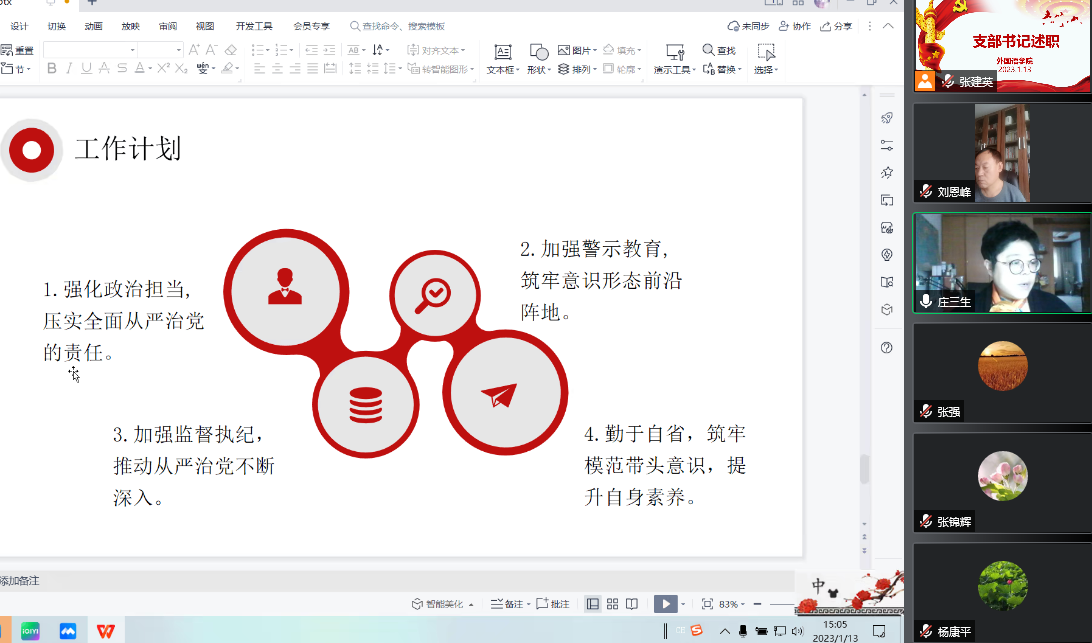Click the 查找 find tool
Viewport: 1092px width, 643px height.
(x=719, y=50)
